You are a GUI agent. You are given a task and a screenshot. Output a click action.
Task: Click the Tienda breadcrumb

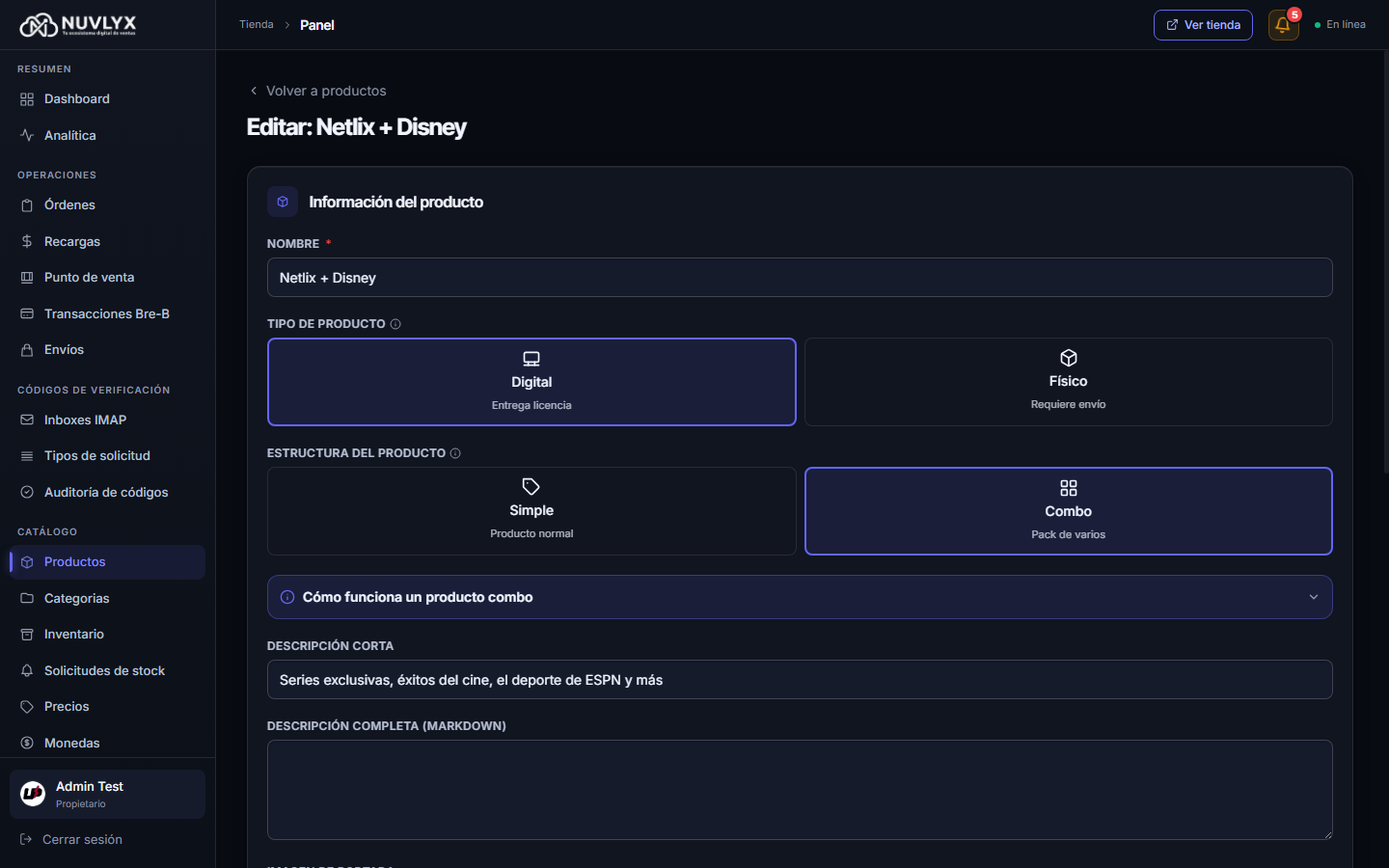pos(257,25)
